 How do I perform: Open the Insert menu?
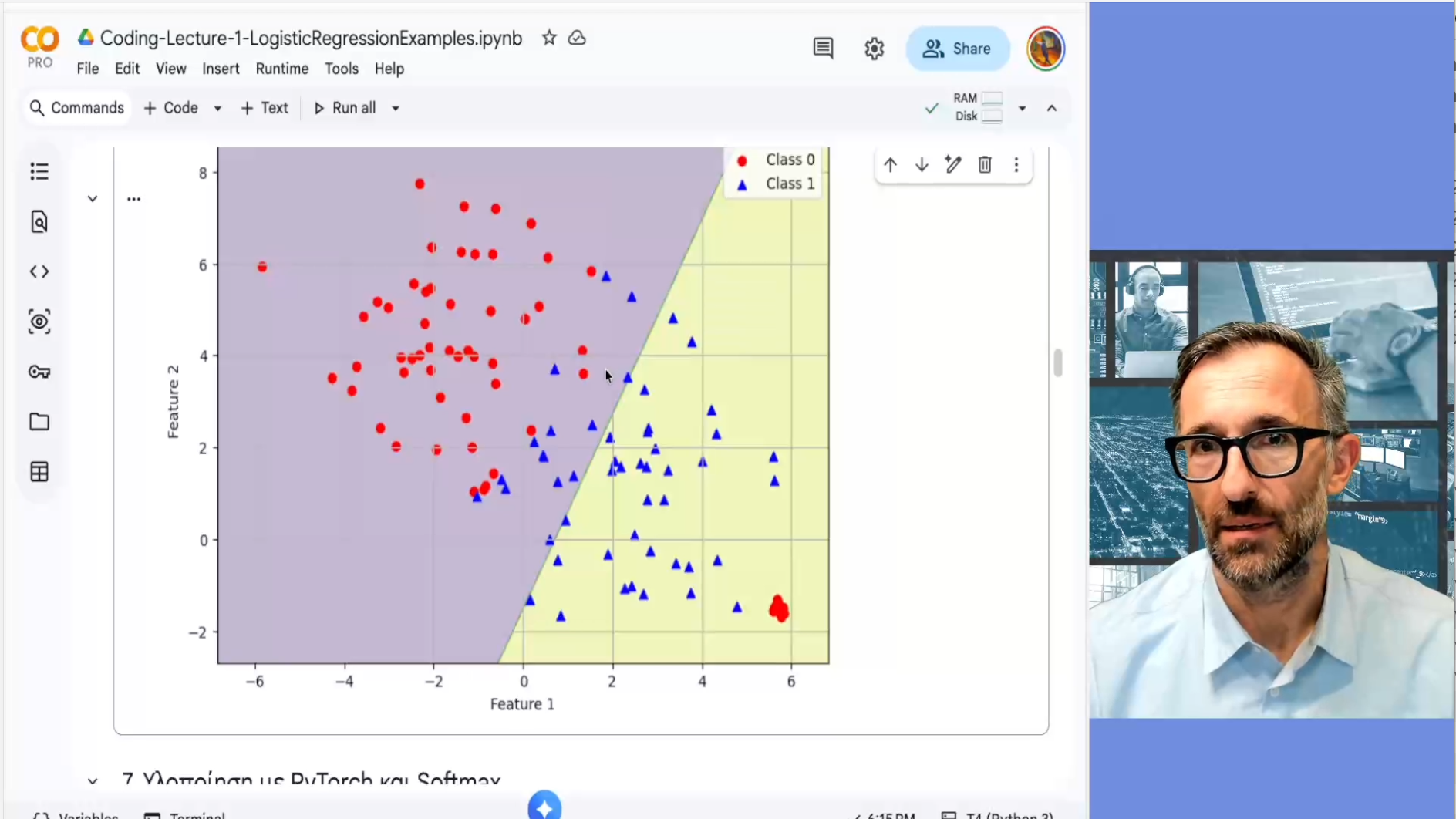[x=221, y=69]
